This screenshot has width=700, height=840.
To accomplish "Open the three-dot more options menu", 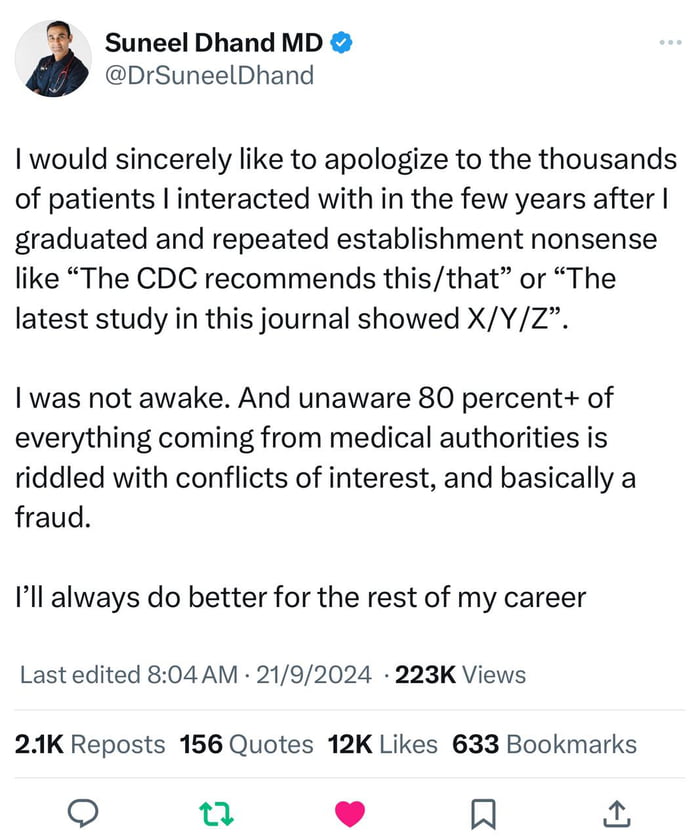I will click(668, 43).
